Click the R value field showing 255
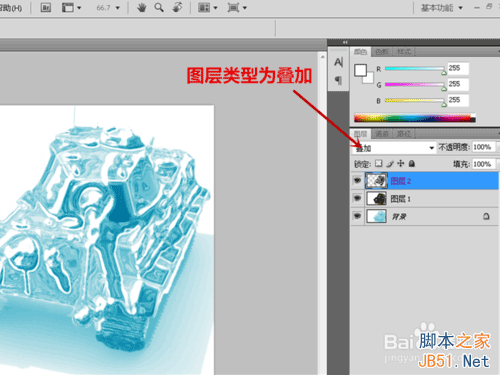 (x=458, y=68)
